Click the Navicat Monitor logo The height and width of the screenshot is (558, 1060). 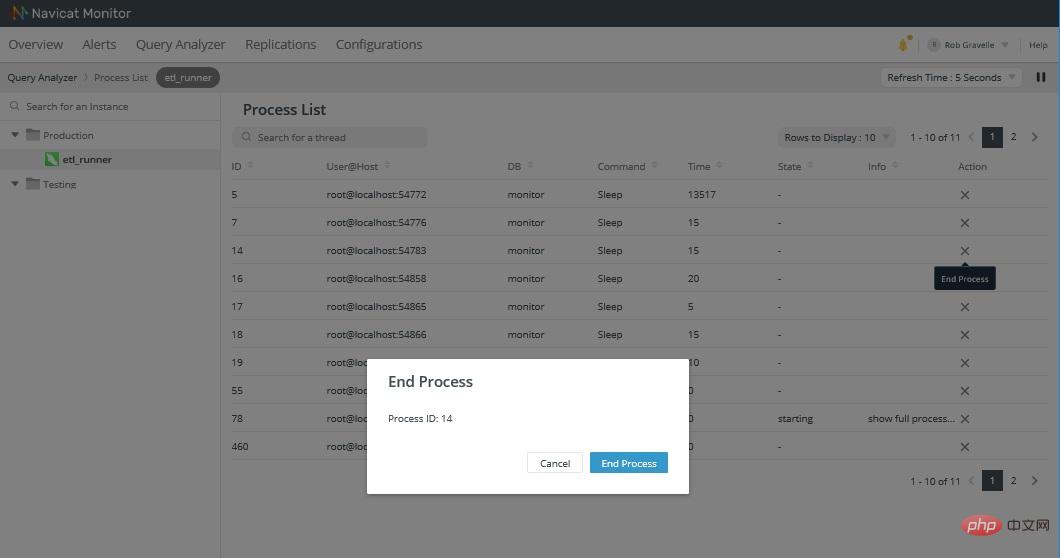[x=18, y=13]
